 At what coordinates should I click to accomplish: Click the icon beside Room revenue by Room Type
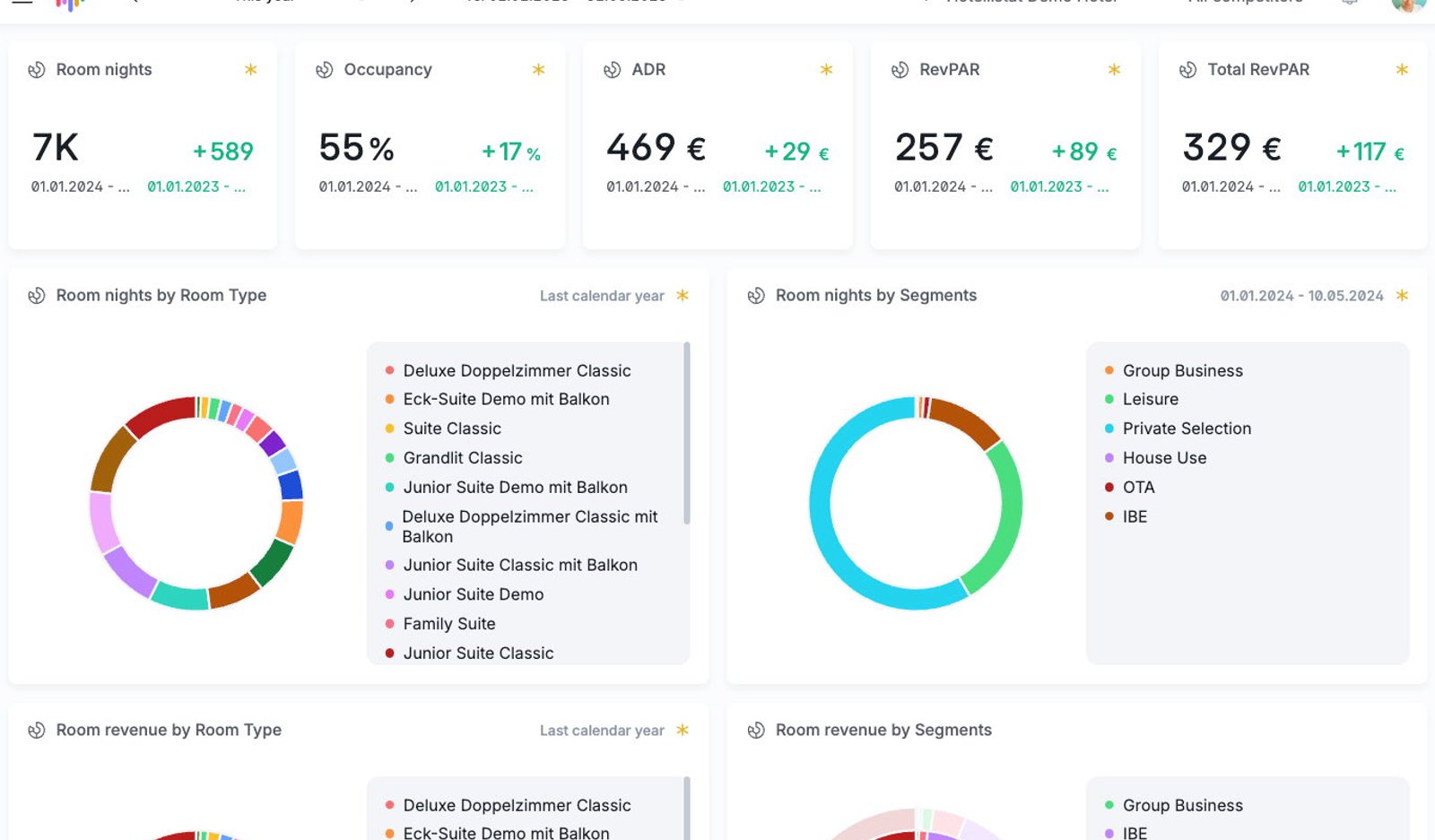coord(37,731)
